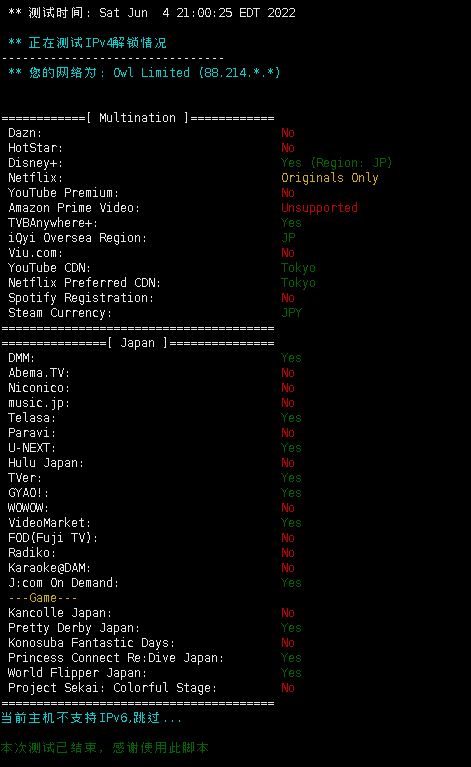This screenshot has width=471, height=767.
Task: Select the Karaoke@DAM label
Action: [x=49, y=568]
